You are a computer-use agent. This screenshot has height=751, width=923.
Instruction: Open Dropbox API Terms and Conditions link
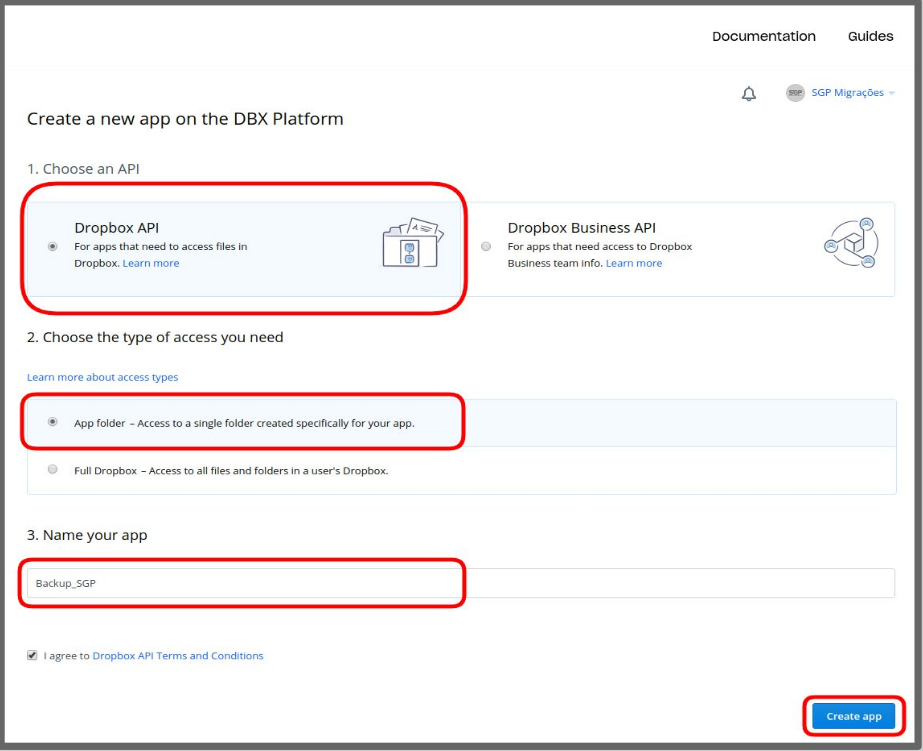[x=177, y=656]
